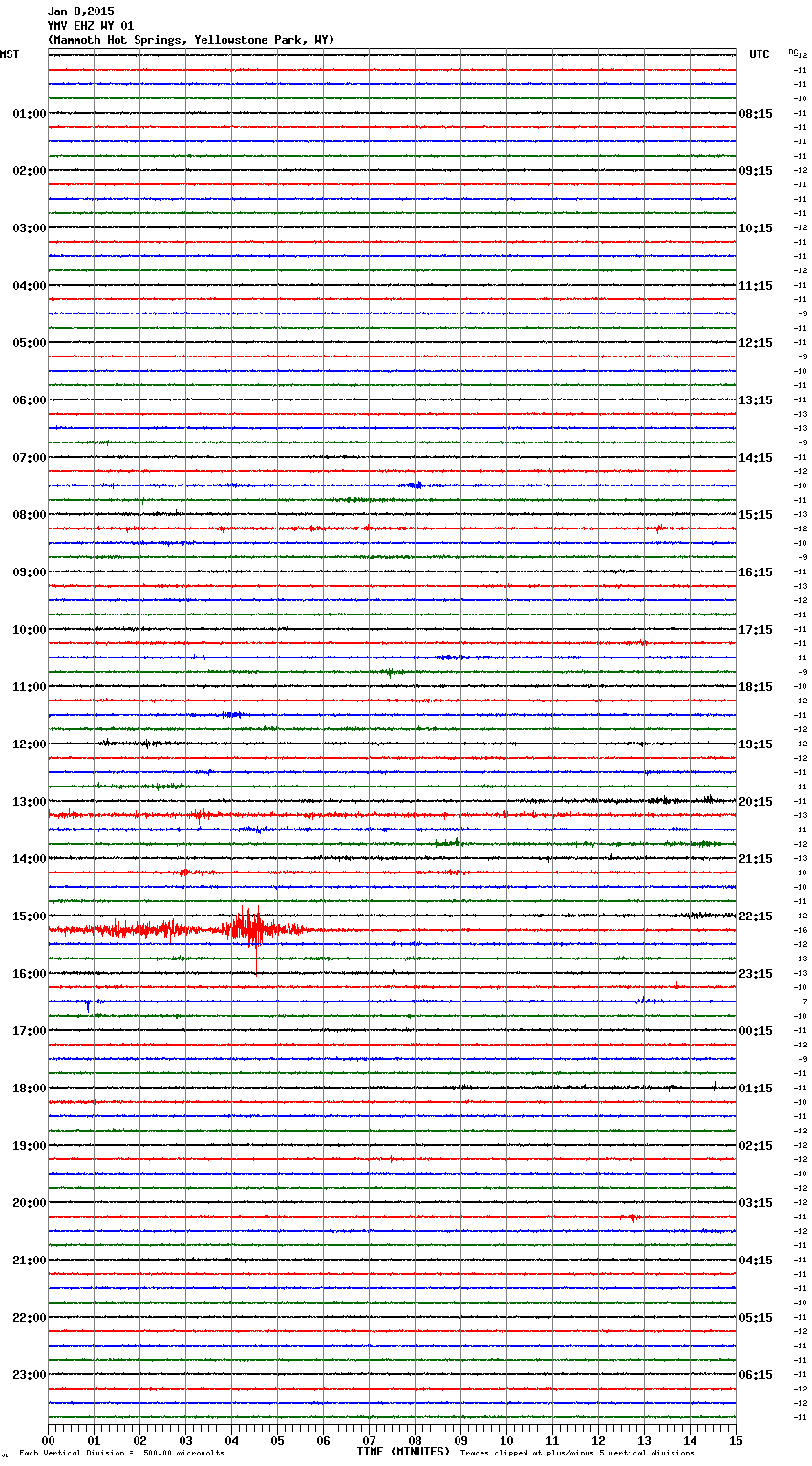Select the 14:00 MST row label

(x=30, y=859)
